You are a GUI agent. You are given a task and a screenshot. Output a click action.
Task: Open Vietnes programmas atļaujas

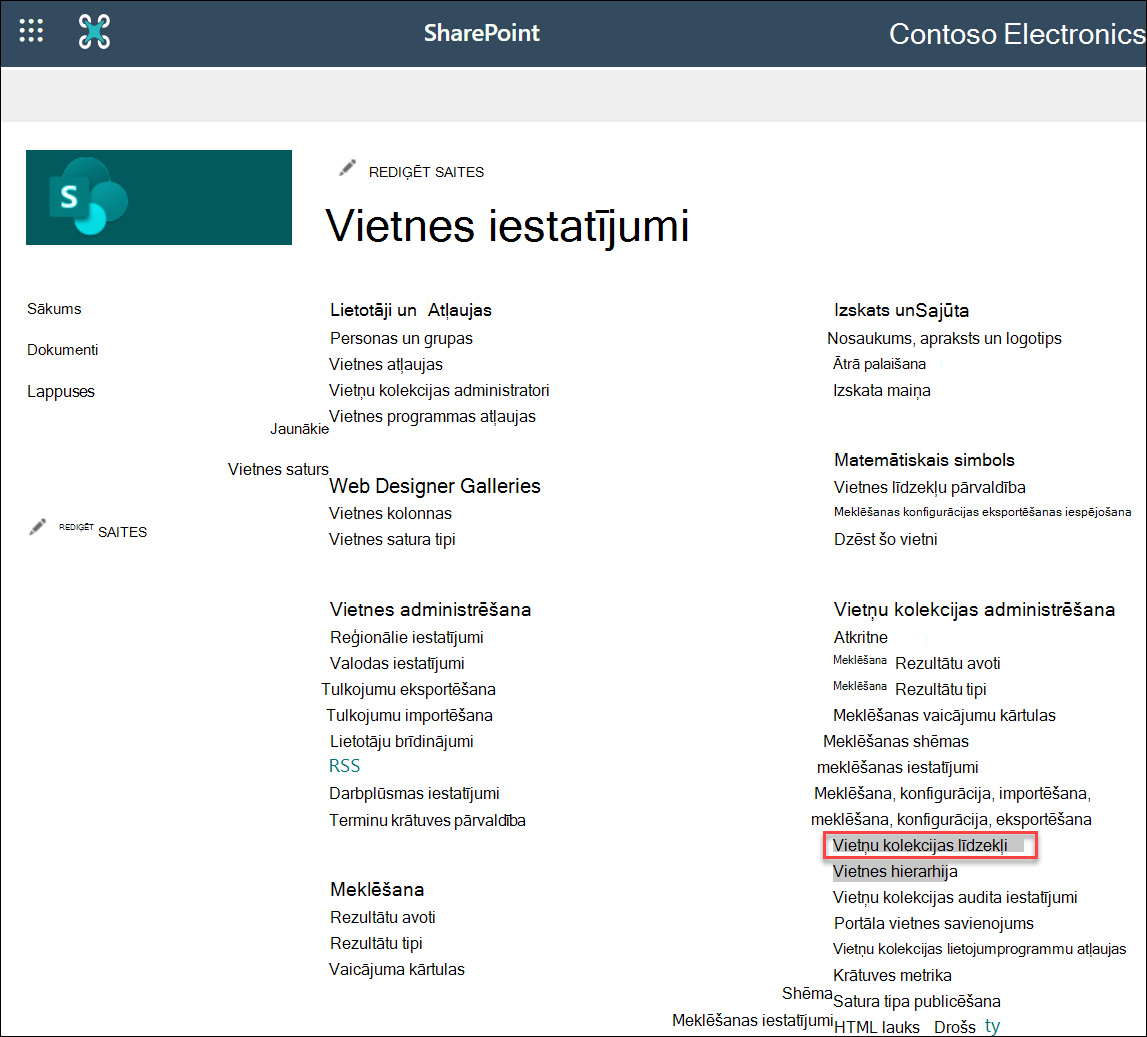(x=432, y=416)
